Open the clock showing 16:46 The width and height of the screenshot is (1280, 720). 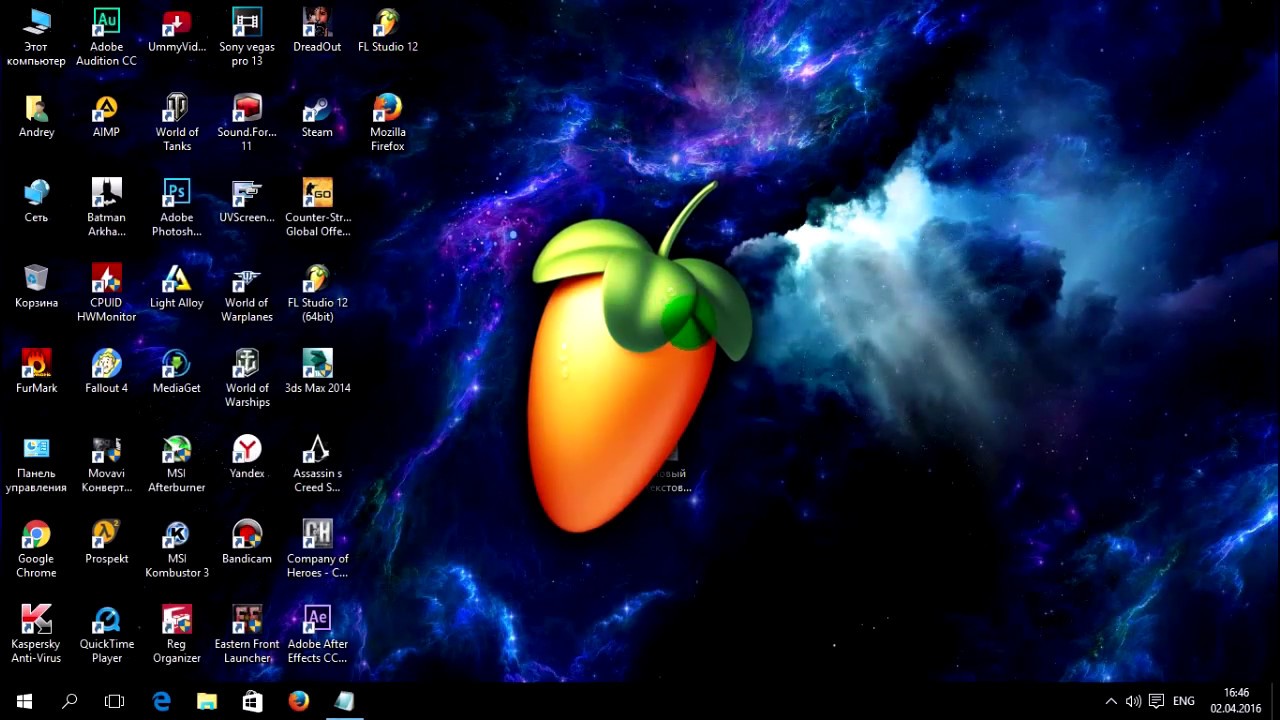tap(1236, 701)
